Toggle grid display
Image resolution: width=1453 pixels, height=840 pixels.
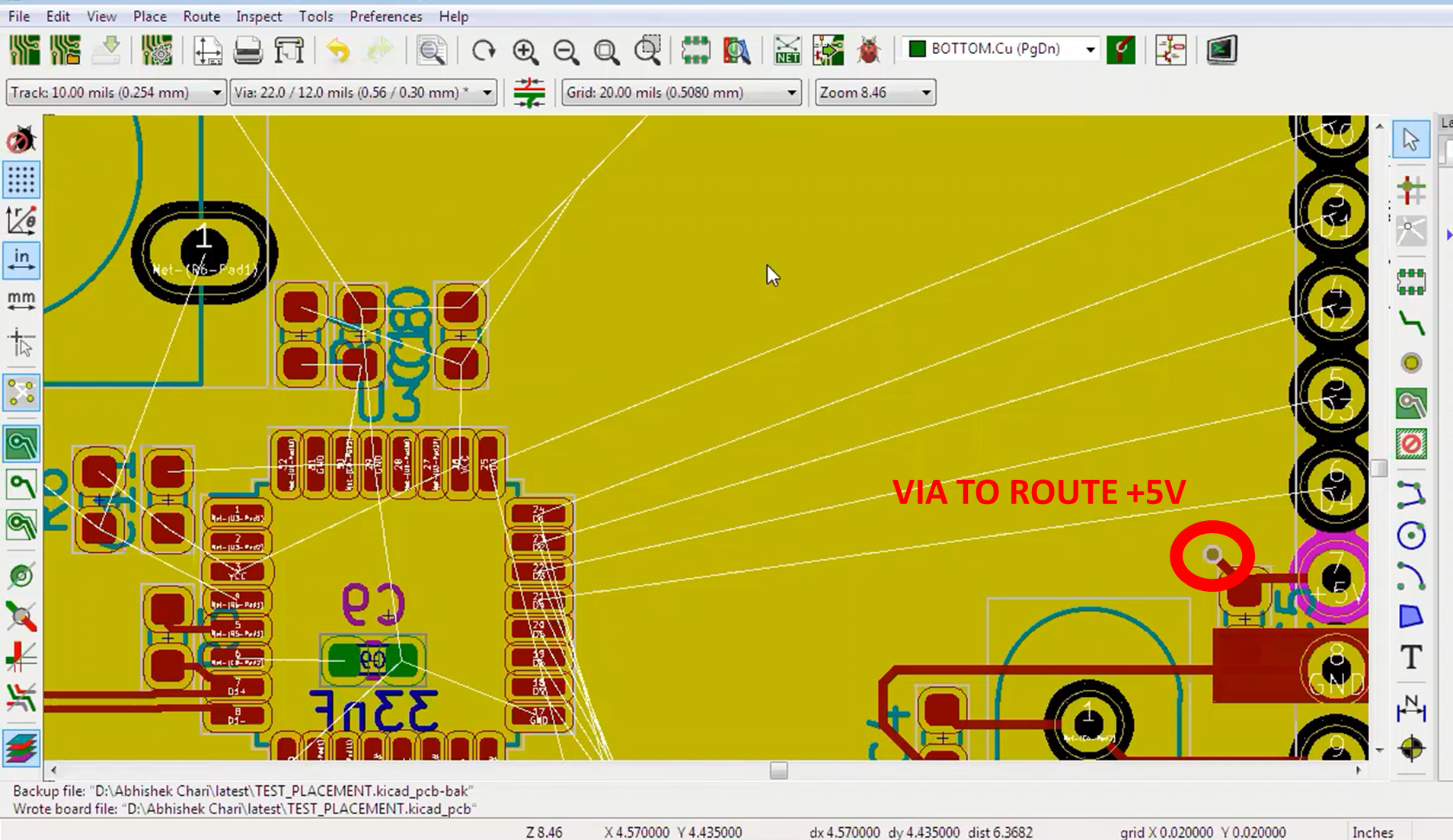click(x=21, y=180)
